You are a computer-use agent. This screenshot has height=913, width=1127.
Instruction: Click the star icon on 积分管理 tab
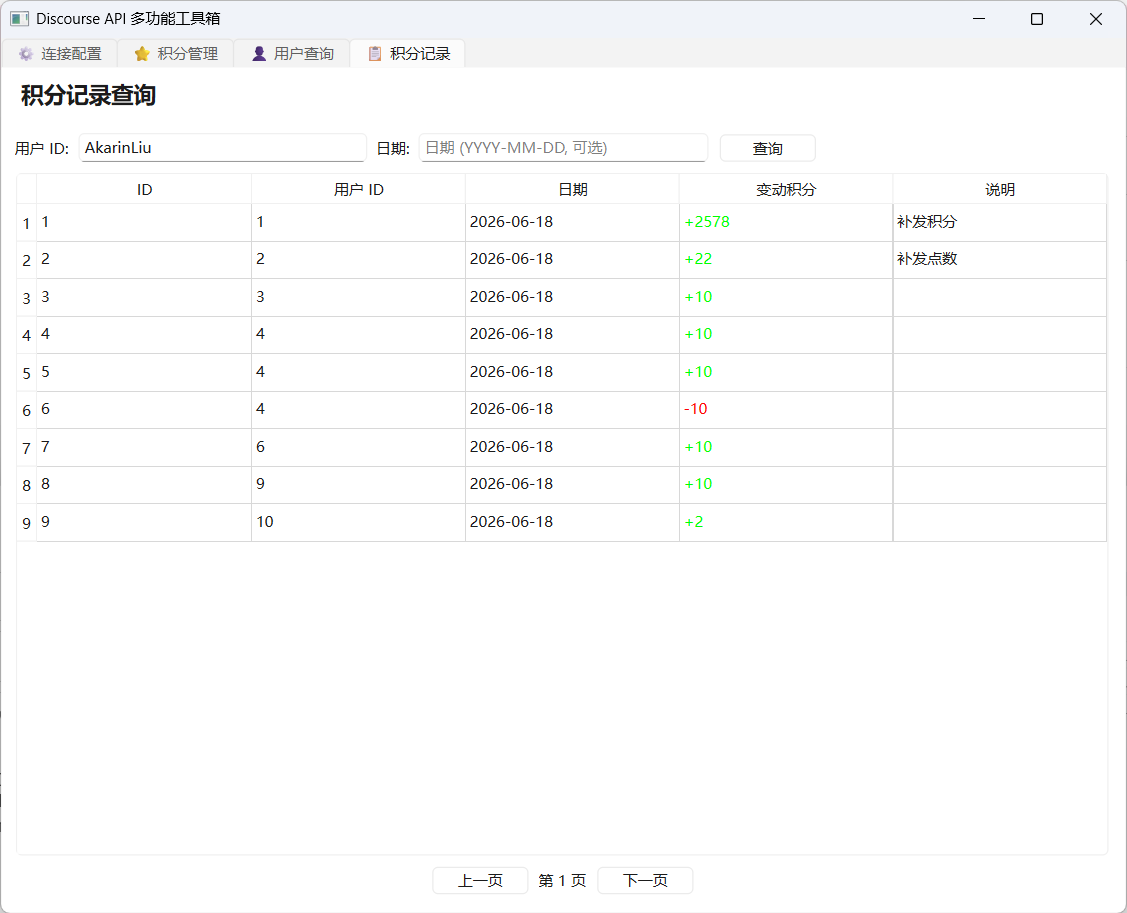coord(142,54)
